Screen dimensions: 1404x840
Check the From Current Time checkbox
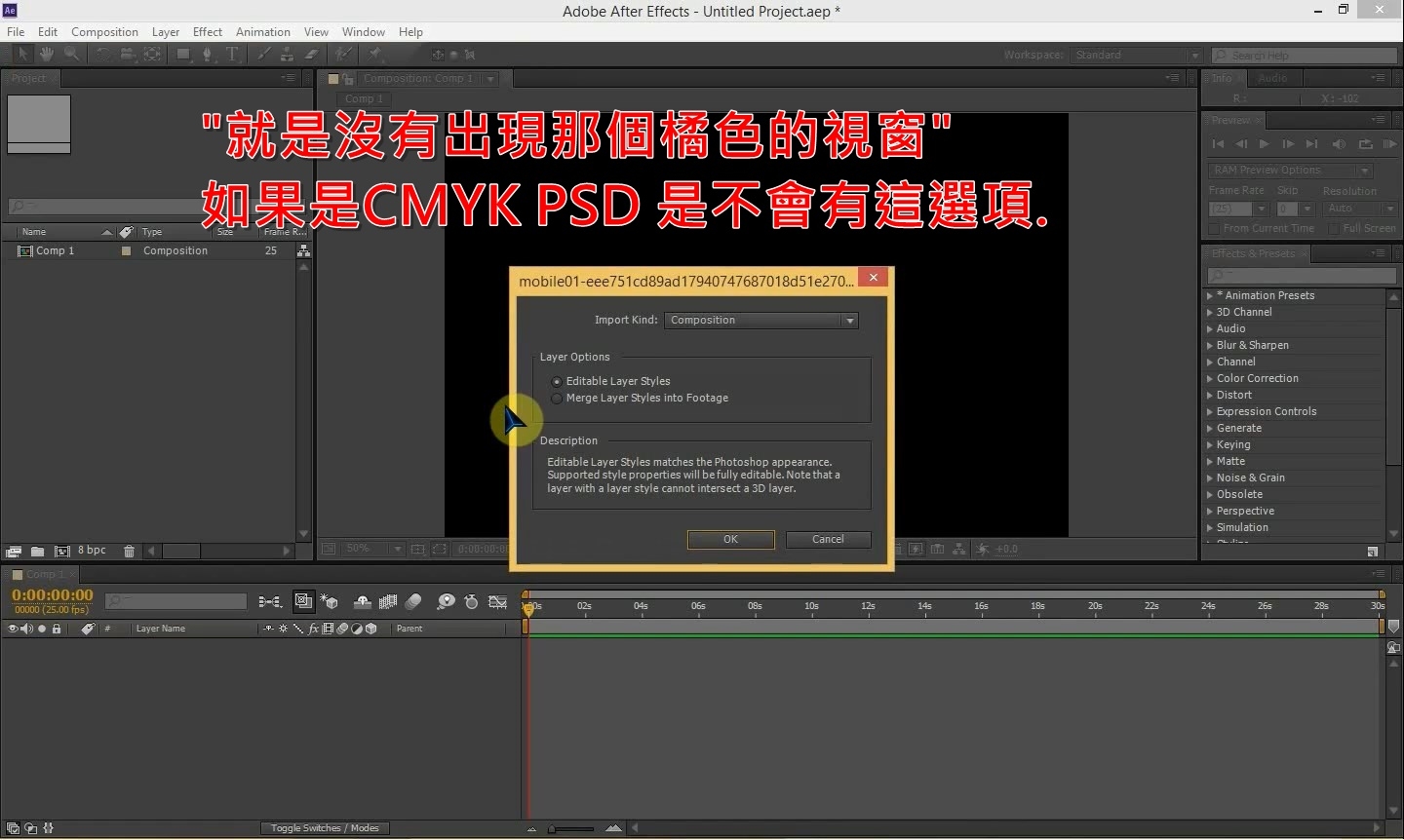pos(1214,229)
